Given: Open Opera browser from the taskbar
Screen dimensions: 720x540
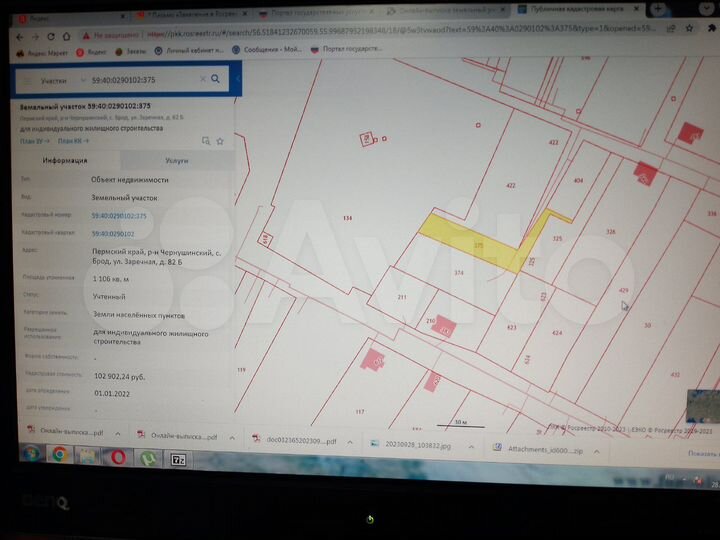Looking at the screenshot, I should click(x=118, y=457).
